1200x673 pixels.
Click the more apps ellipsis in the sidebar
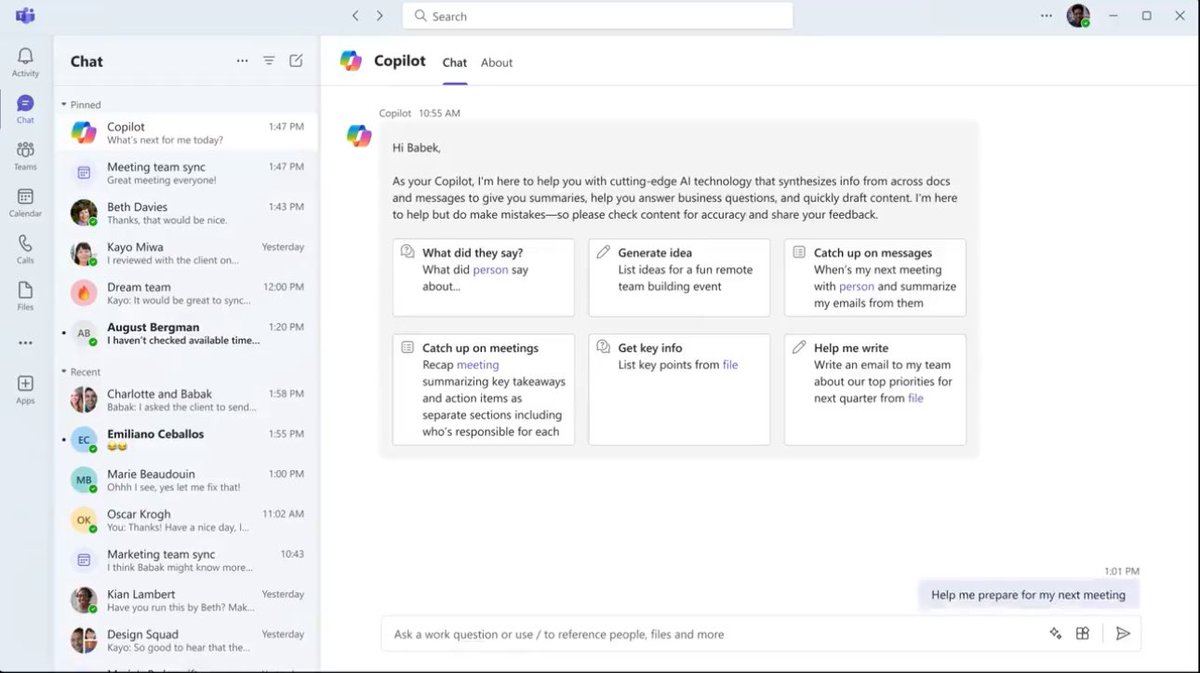pos(25,343)
